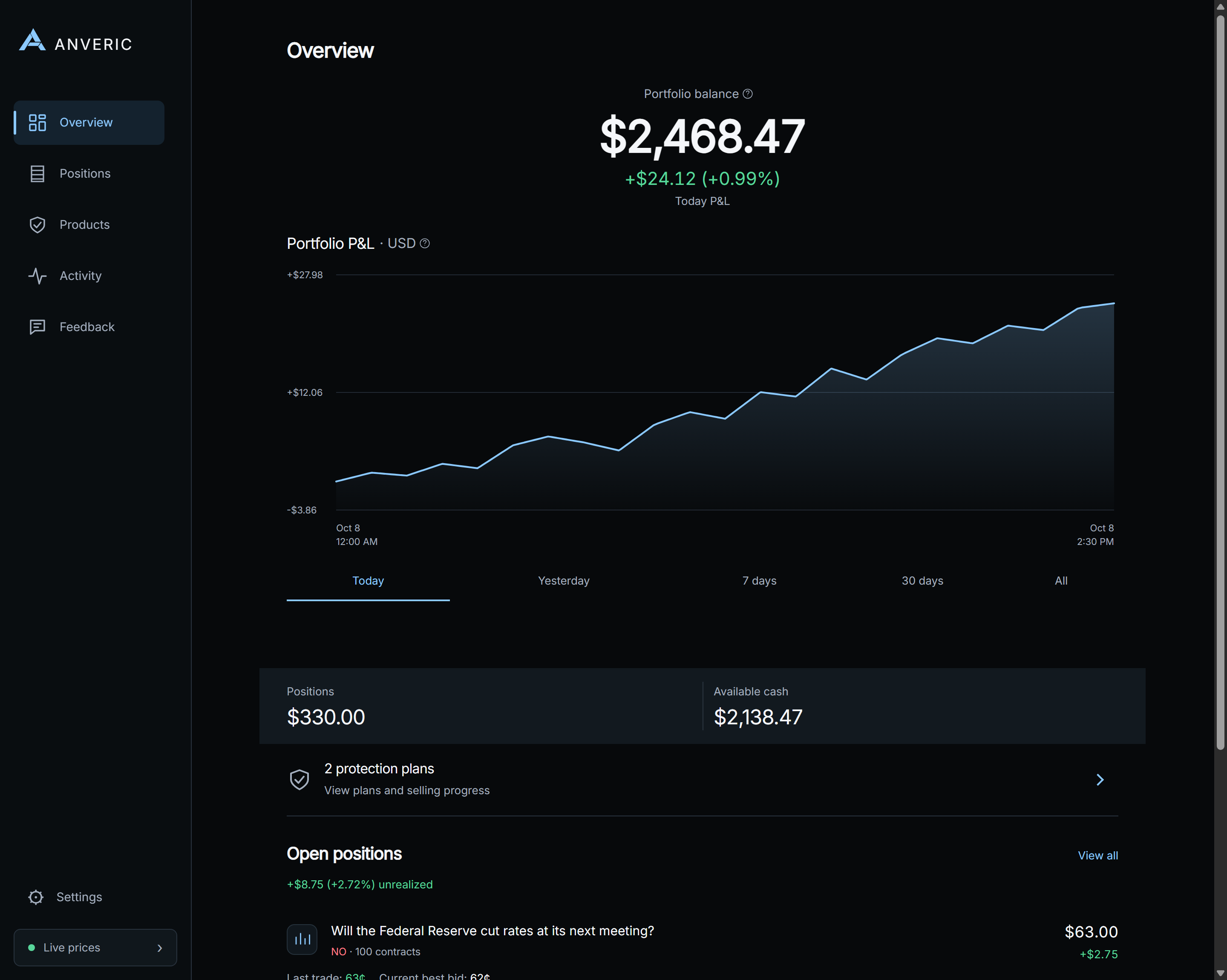Click the NO · 100 contracts label
The width and height of the screenshot is (1227, 980).
click(376, 951)
